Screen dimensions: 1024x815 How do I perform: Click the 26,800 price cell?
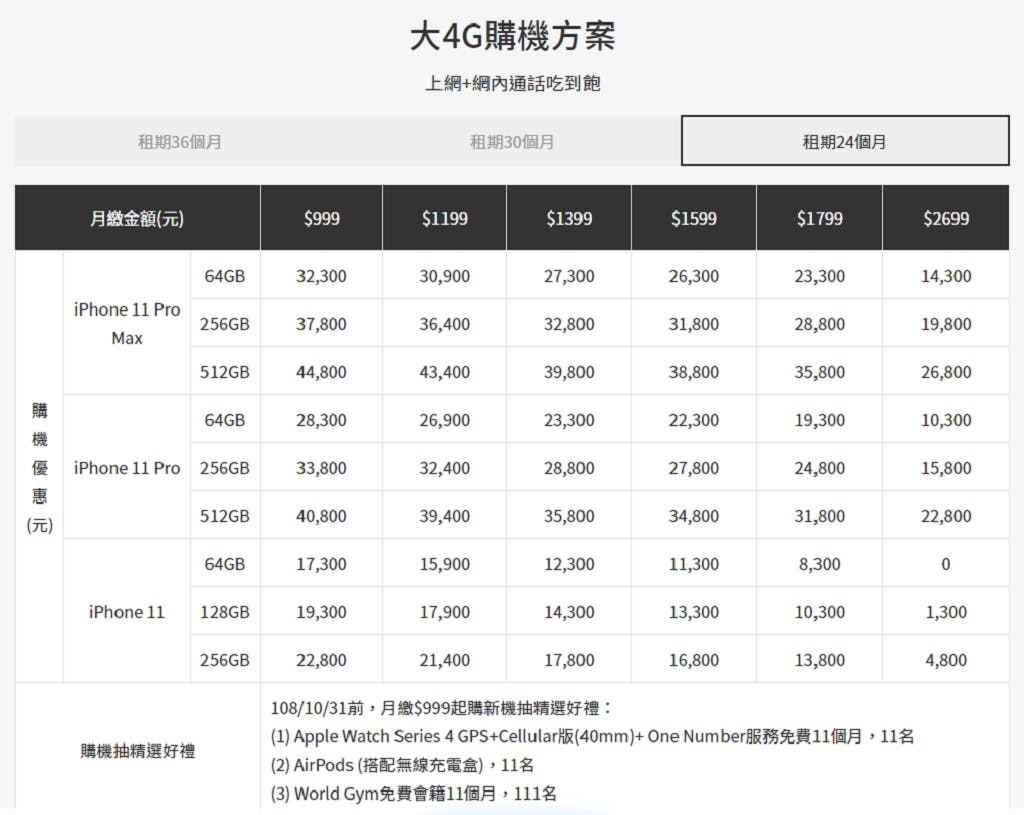click(946, 372)
